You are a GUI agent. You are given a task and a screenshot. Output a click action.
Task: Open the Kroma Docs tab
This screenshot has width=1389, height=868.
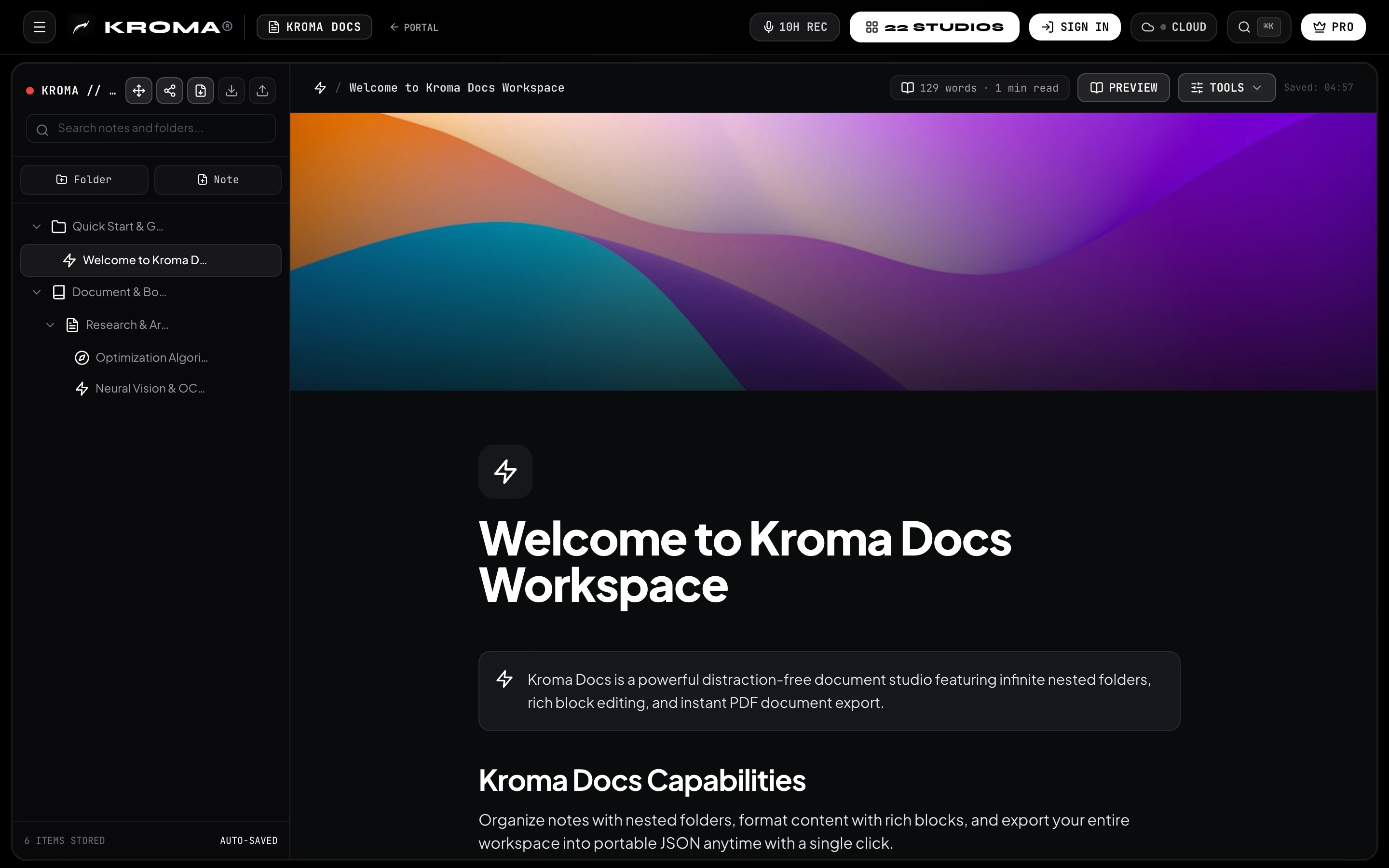click(x=314, y=27)
